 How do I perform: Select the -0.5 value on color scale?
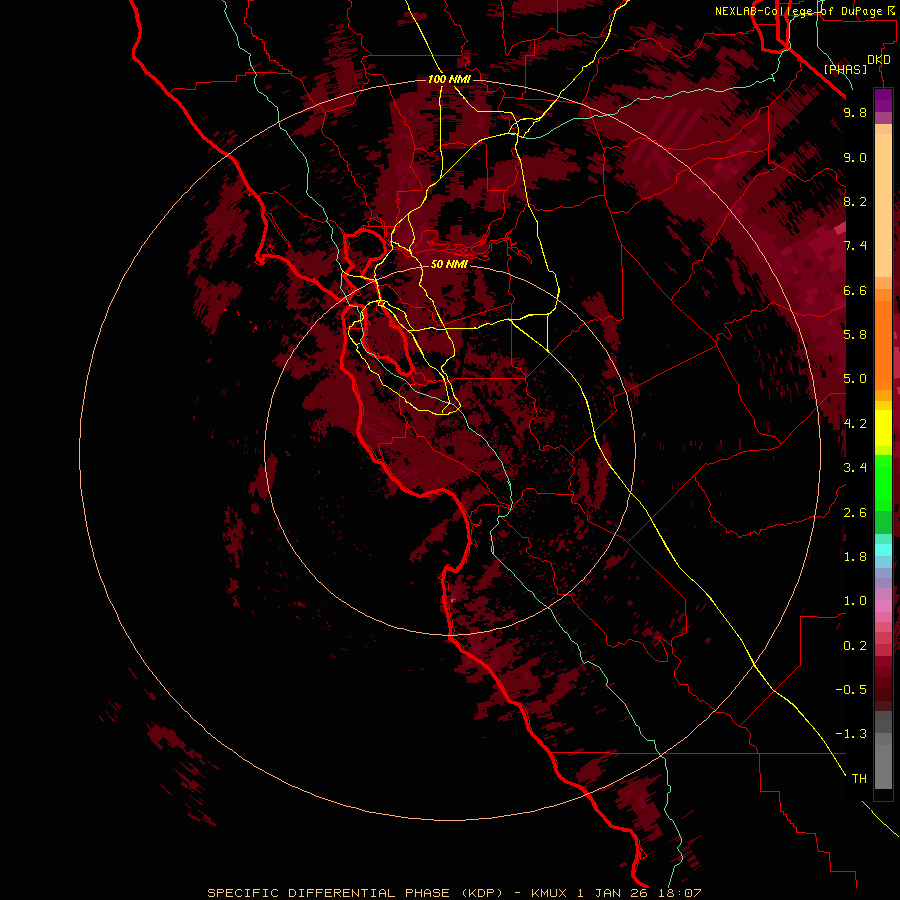point(851,690)
